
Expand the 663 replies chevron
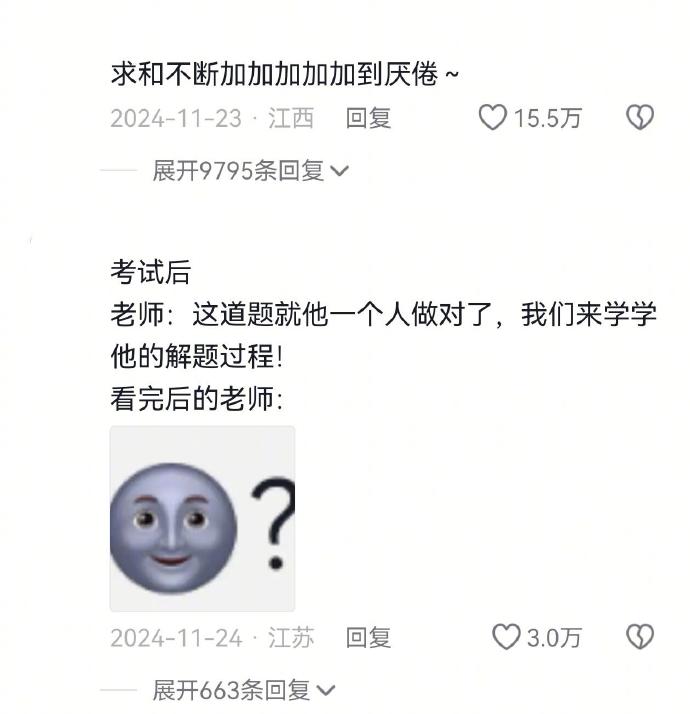tap(326, 691)
